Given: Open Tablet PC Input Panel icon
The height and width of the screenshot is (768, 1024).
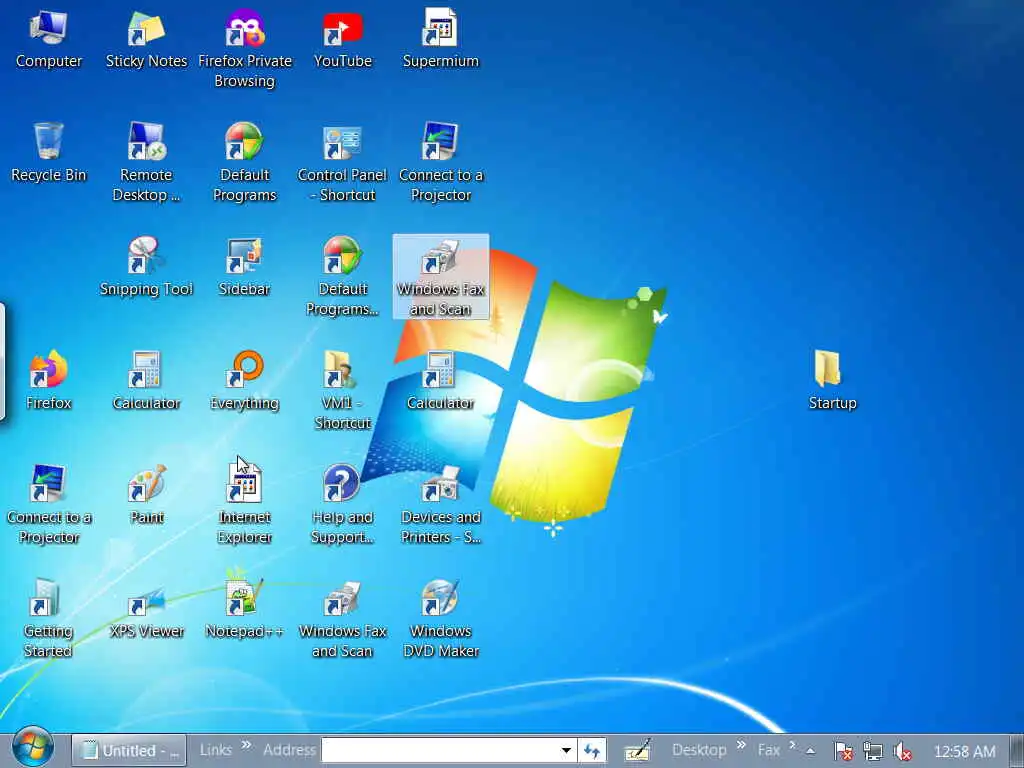Looking at the screenshot, I should 637,751.
